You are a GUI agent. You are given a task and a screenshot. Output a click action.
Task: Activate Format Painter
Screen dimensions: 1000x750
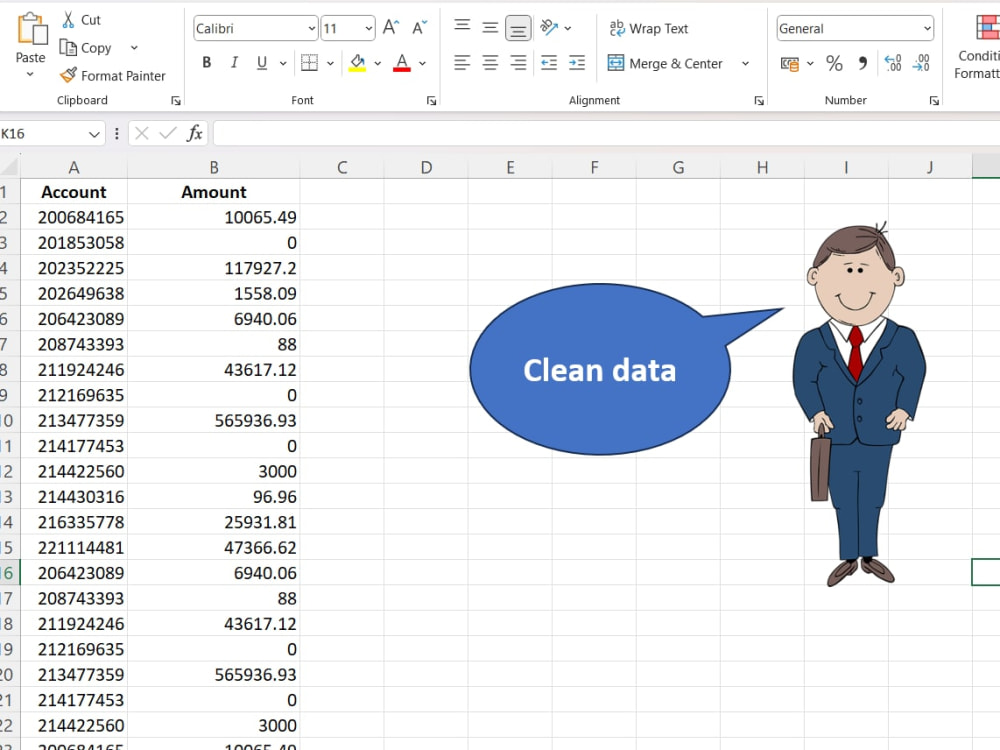point(112,76)
